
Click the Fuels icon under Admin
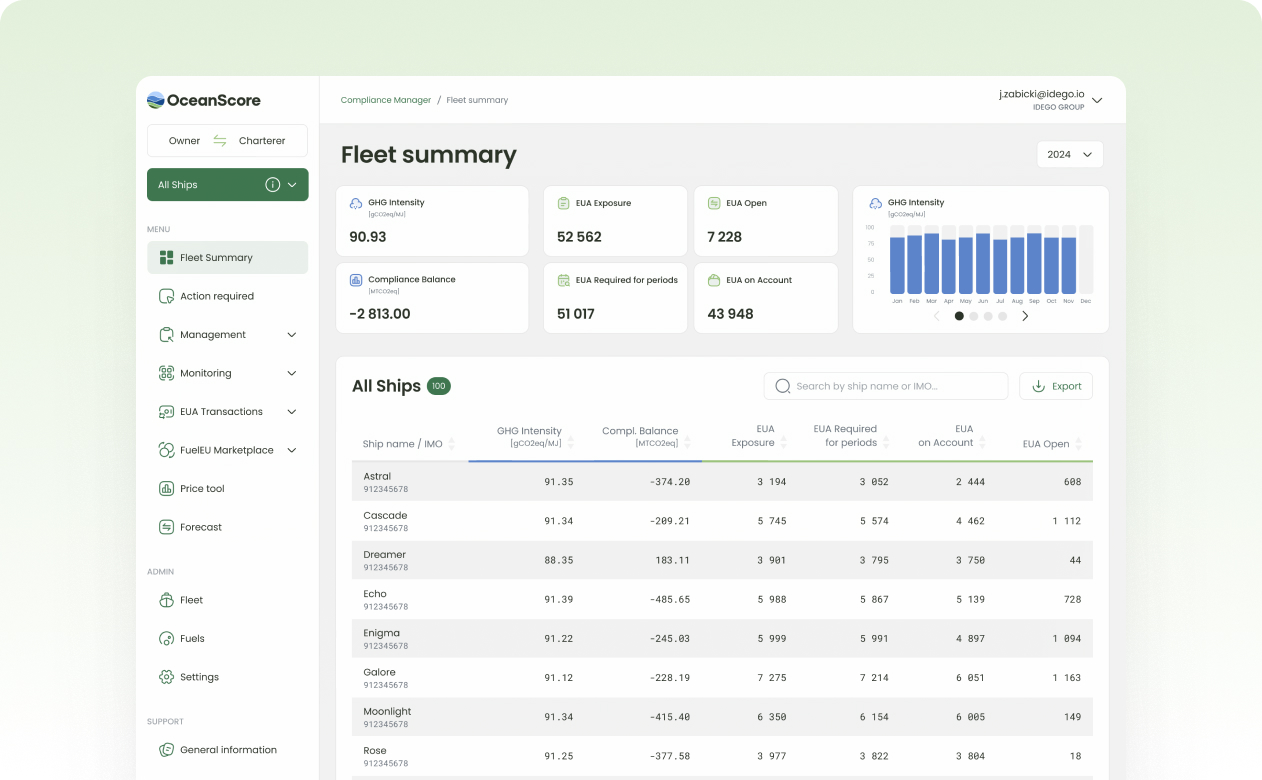coord(166,639)
